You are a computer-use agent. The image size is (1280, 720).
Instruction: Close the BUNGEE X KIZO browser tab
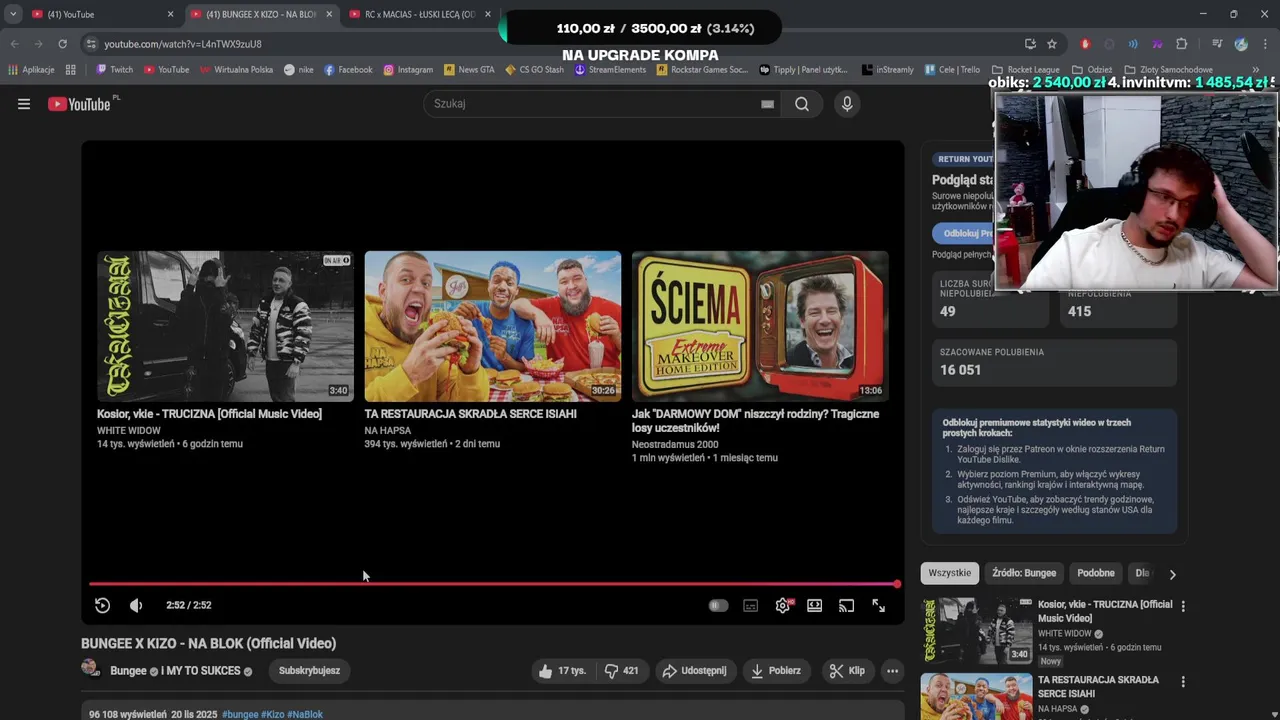pyautogui.click(x=329, y=14)
